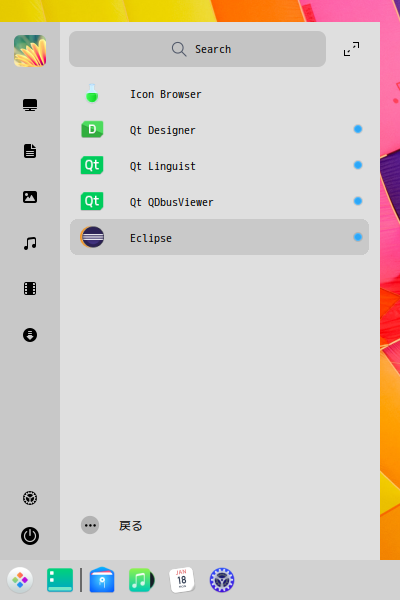Open settings from the launcher sidebar gear
This screenshot has height=600, width=400.
point(30,498)
